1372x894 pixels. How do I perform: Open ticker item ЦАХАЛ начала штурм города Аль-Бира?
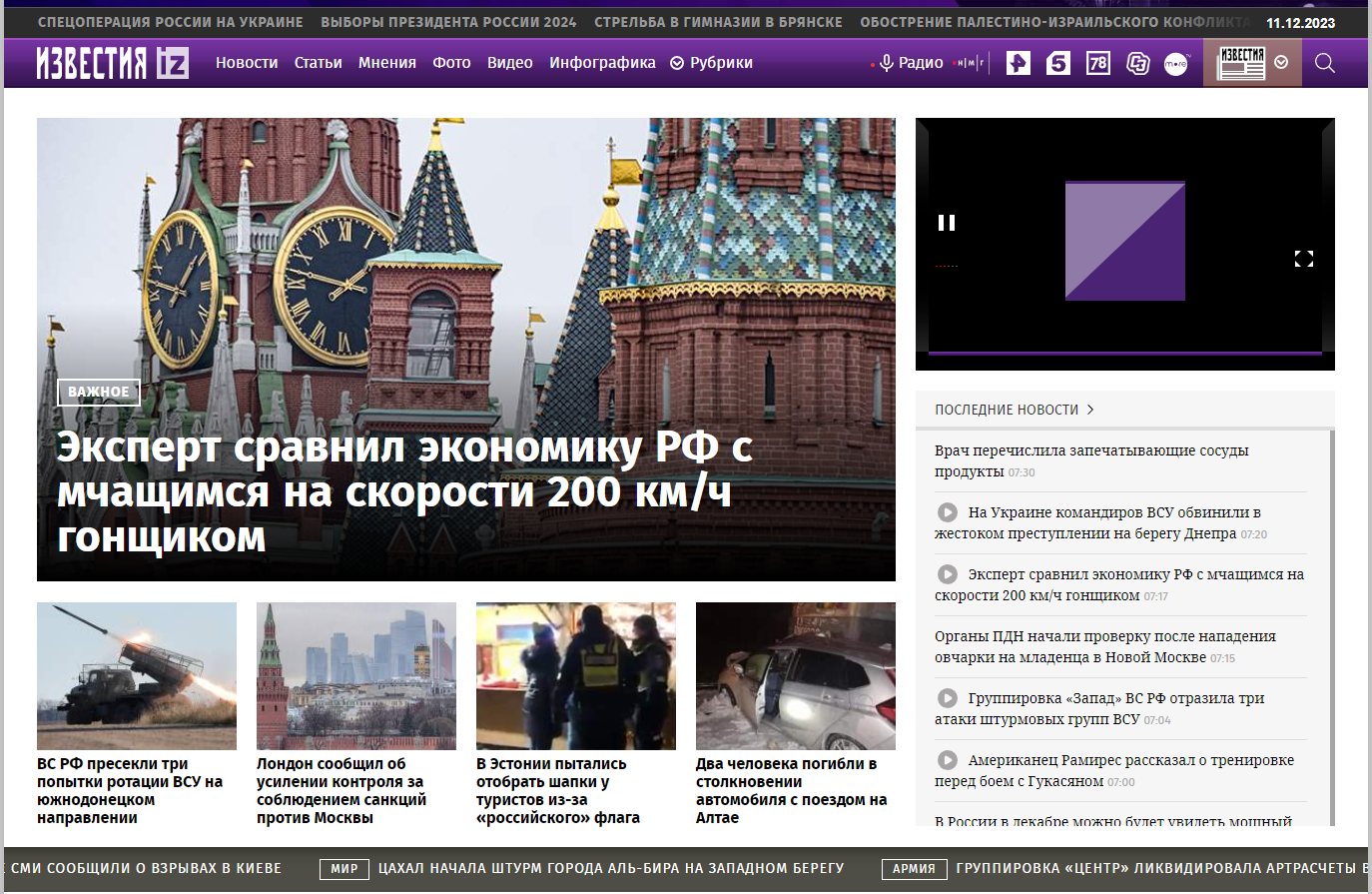point(611,869)
